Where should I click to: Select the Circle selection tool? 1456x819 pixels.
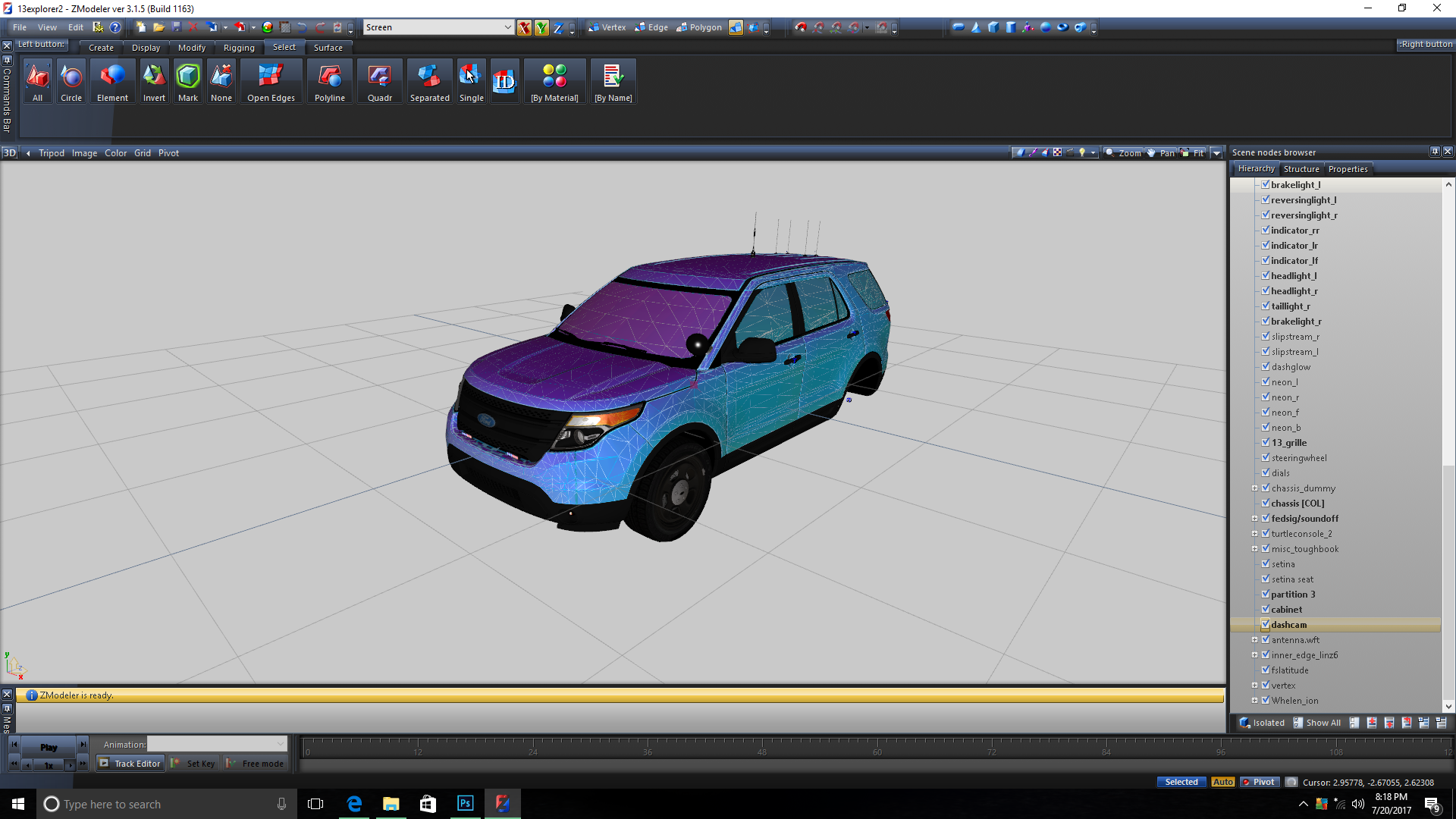point(71,82)
